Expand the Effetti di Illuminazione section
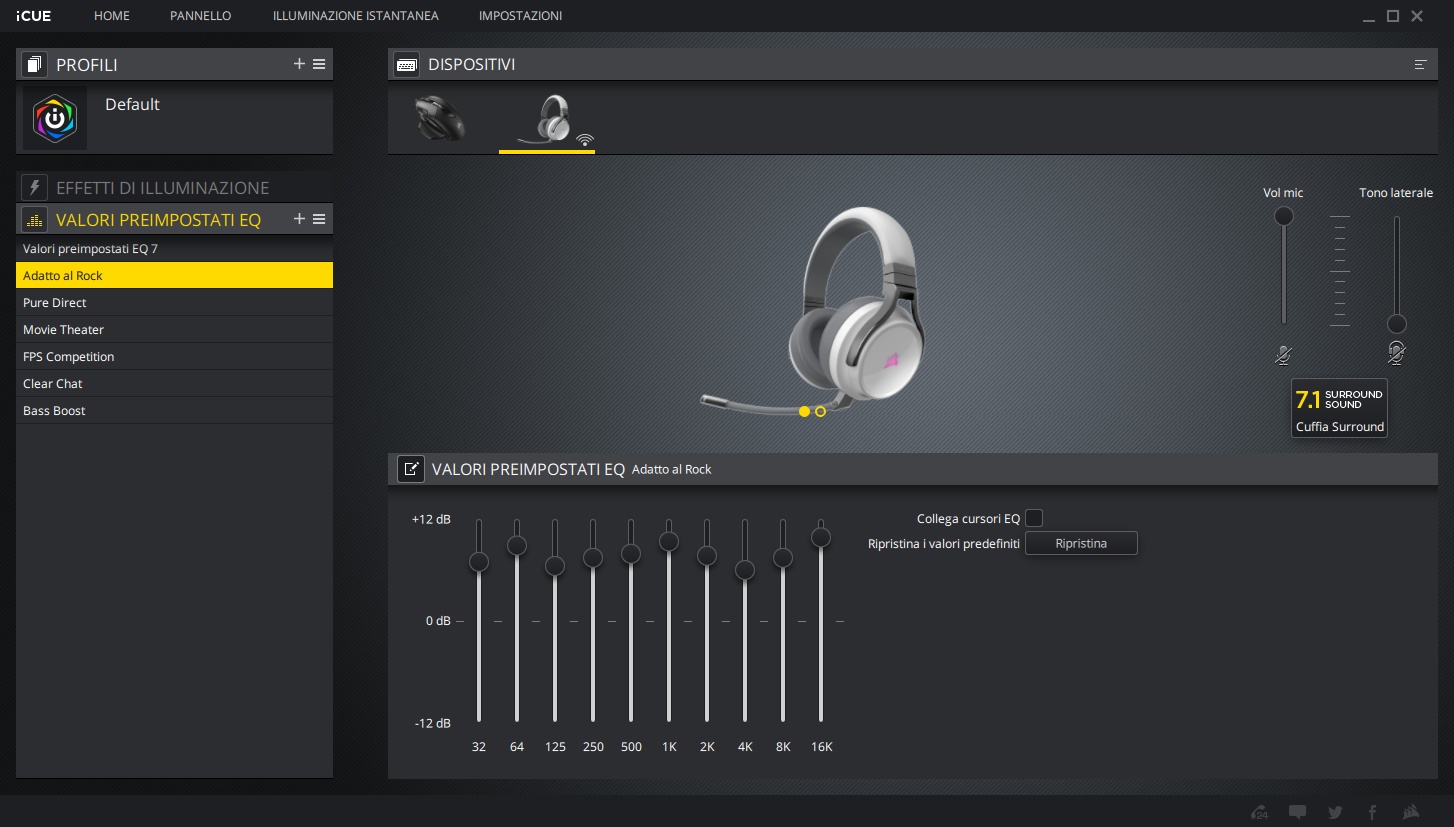 [163, 188]
